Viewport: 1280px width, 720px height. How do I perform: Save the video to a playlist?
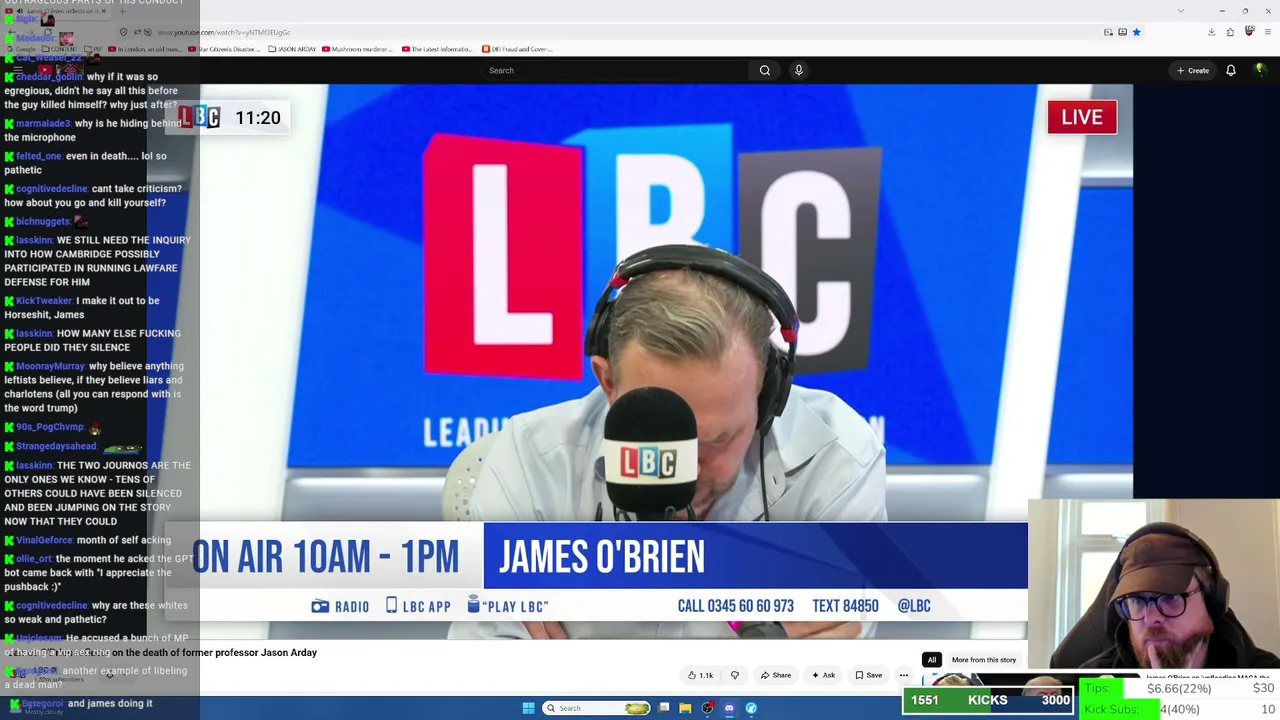pyautogui.click(x=869, y=675)
